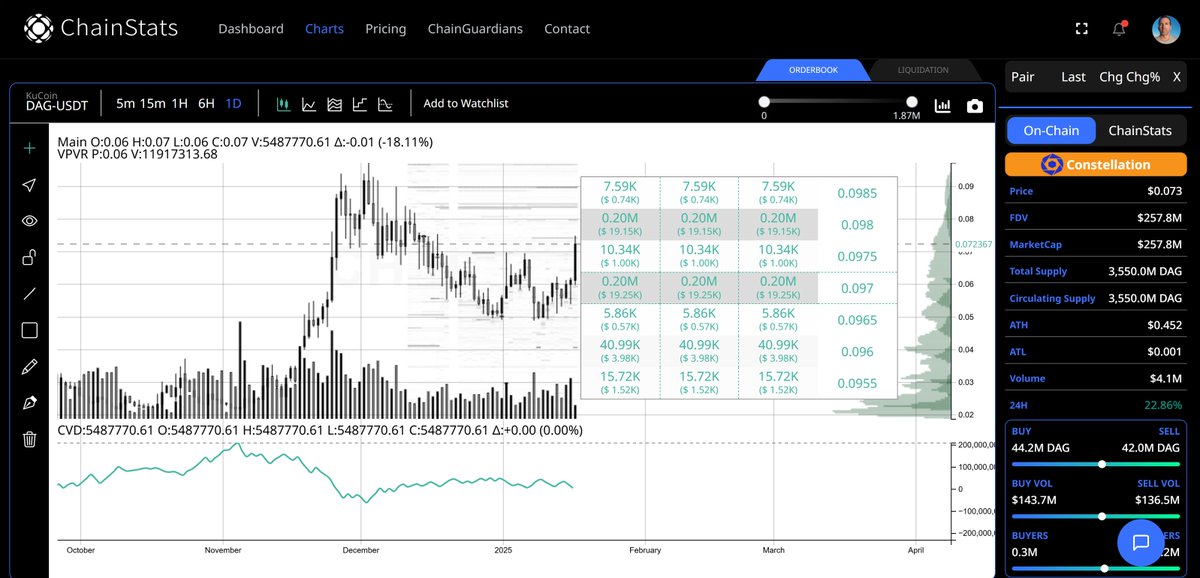Viewport: 1200px width, 578px height.
Task: Go to the Pricing page
Action: coord(386,29)
